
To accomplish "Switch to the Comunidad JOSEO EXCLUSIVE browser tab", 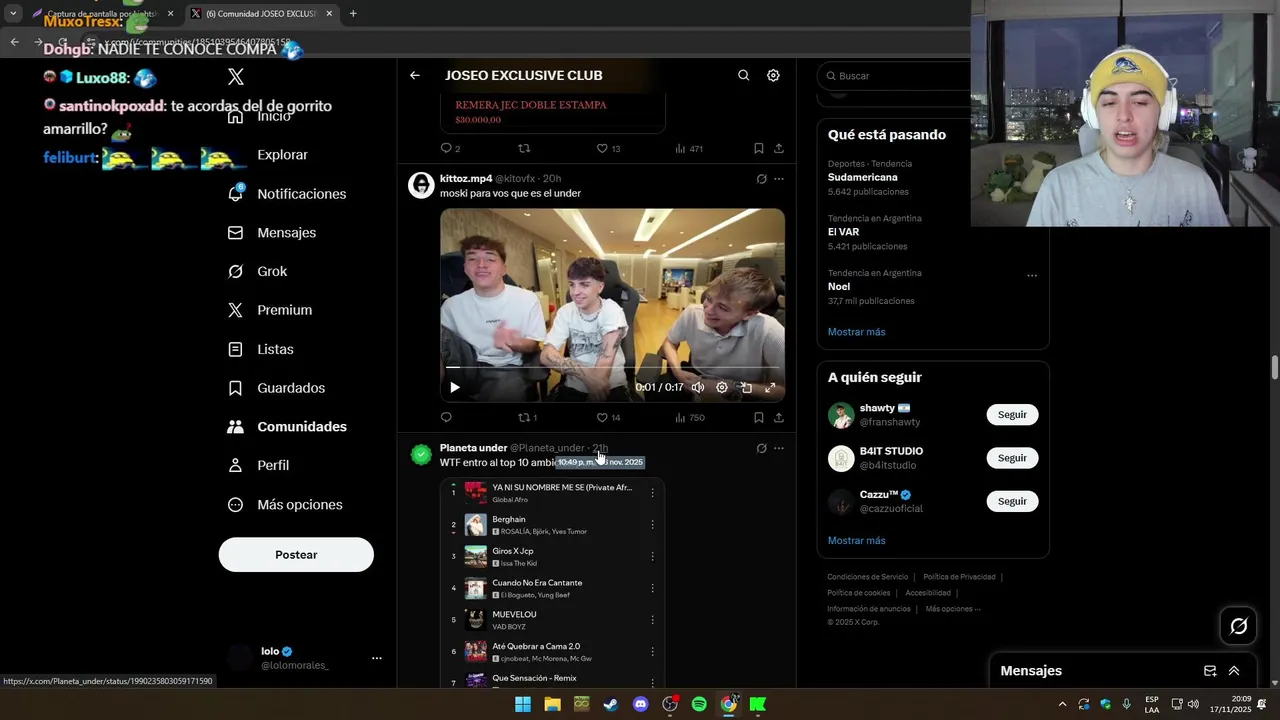I will (263, 13).
